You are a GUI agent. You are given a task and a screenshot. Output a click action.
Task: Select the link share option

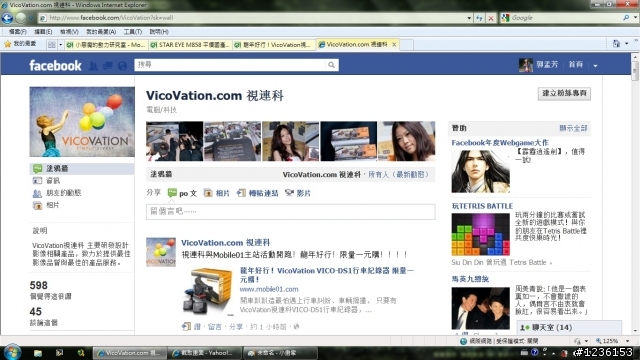258,193
